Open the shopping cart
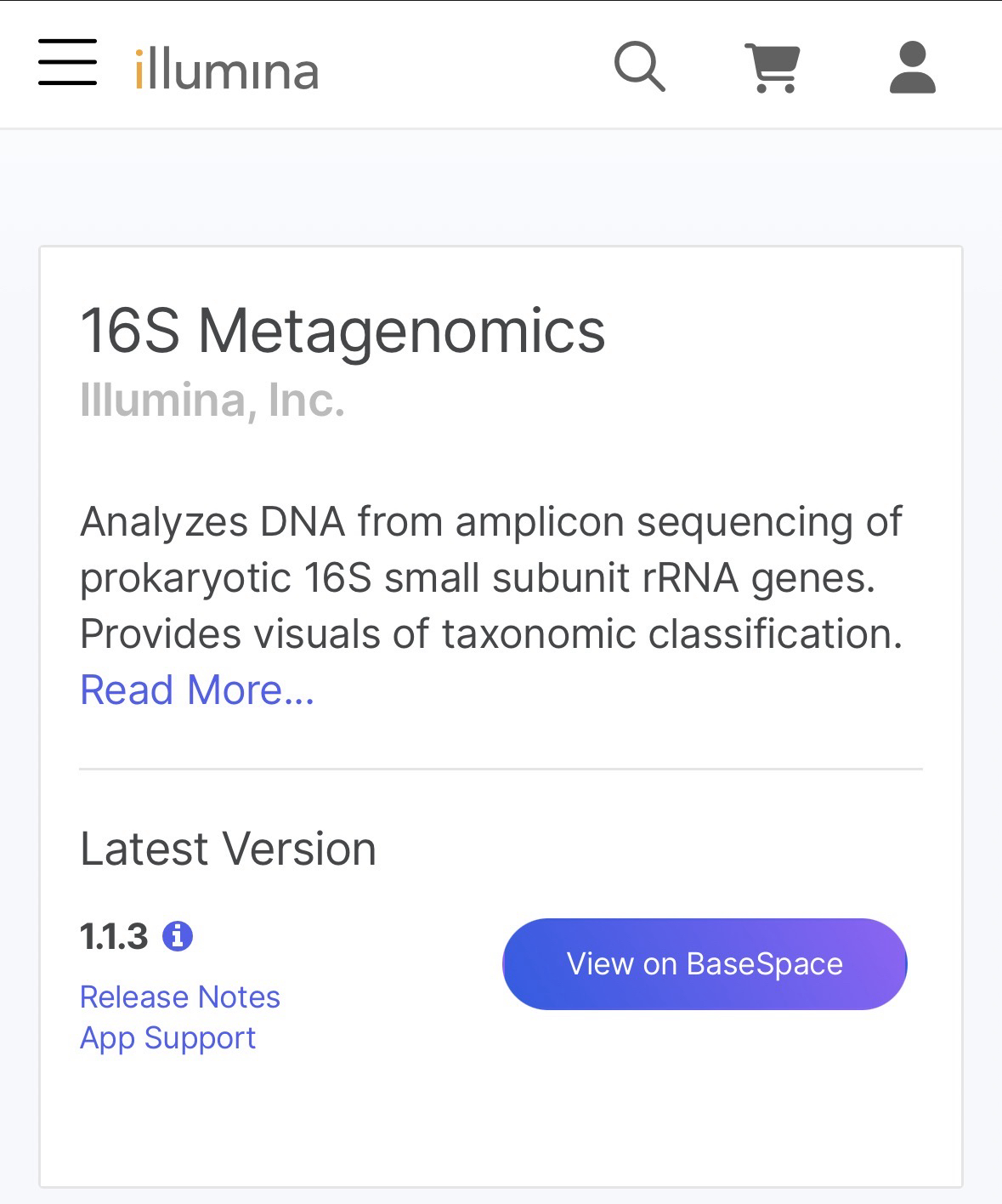The image size is (1002, 1204). click(773, 66)
